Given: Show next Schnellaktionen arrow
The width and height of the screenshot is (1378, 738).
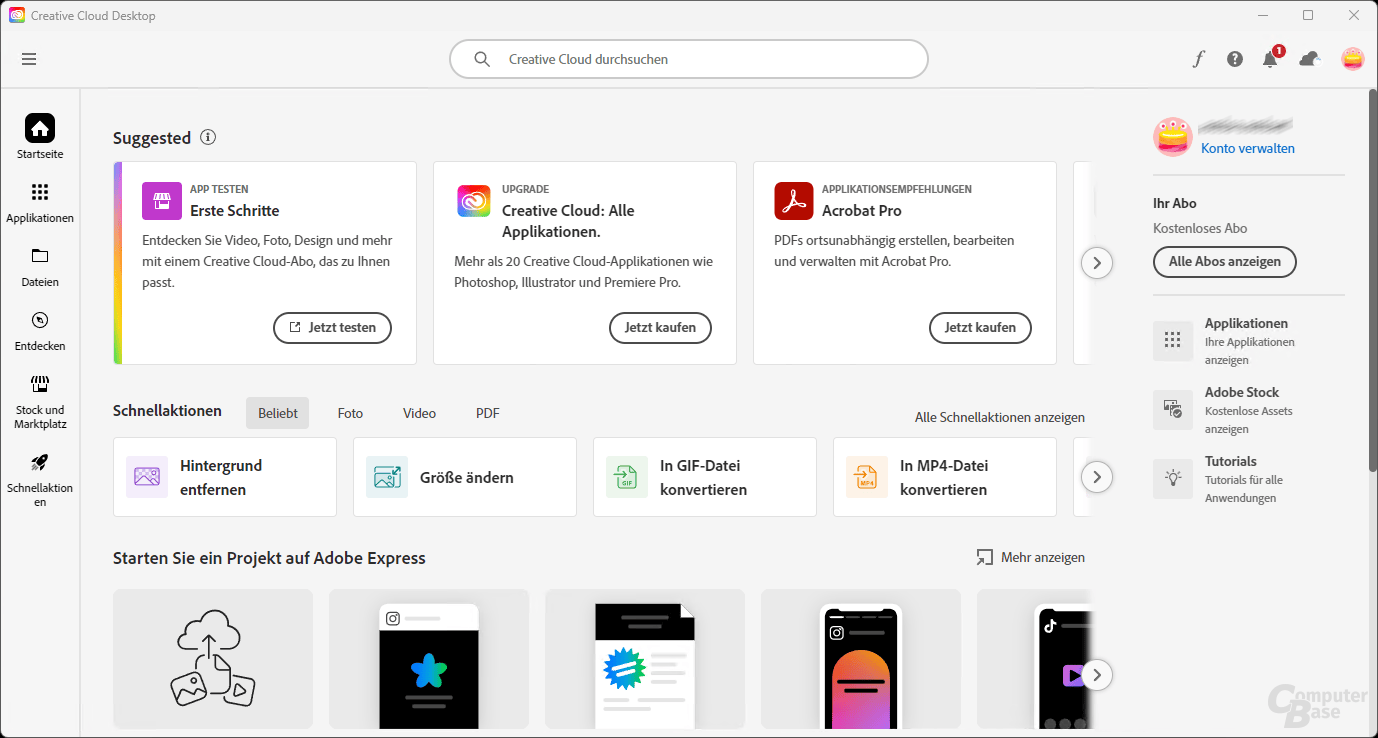Looking at the screenshot, I should tap(1097, 477).
